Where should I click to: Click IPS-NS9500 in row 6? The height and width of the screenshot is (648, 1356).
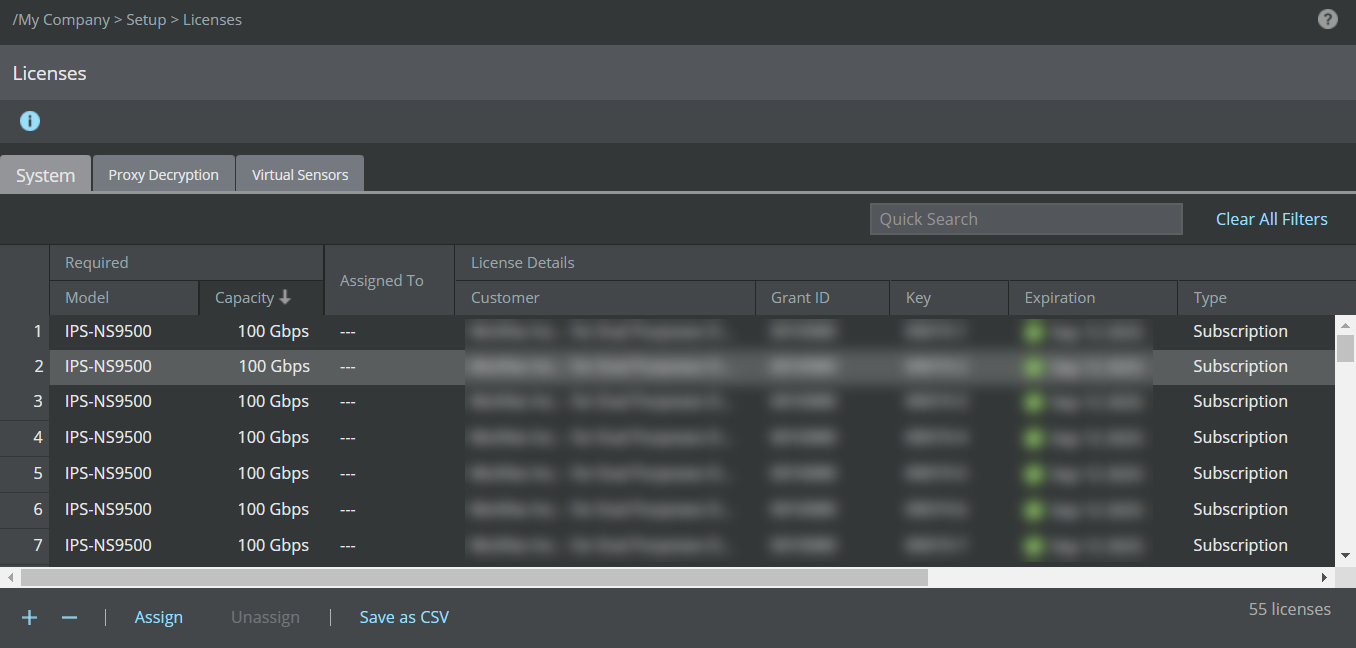click(x=108, y=509)
